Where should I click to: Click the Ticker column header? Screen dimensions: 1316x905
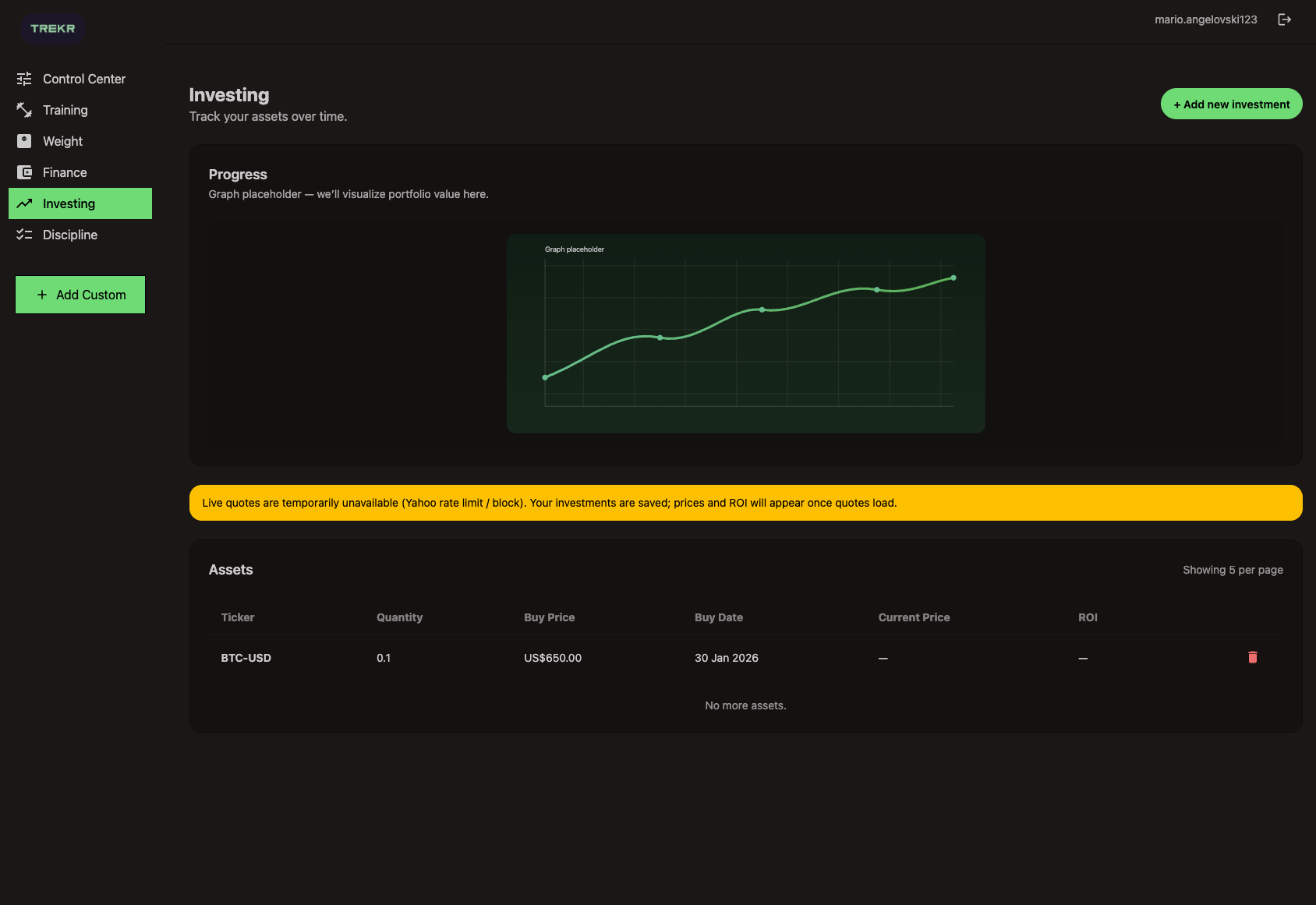click(238, 617)
